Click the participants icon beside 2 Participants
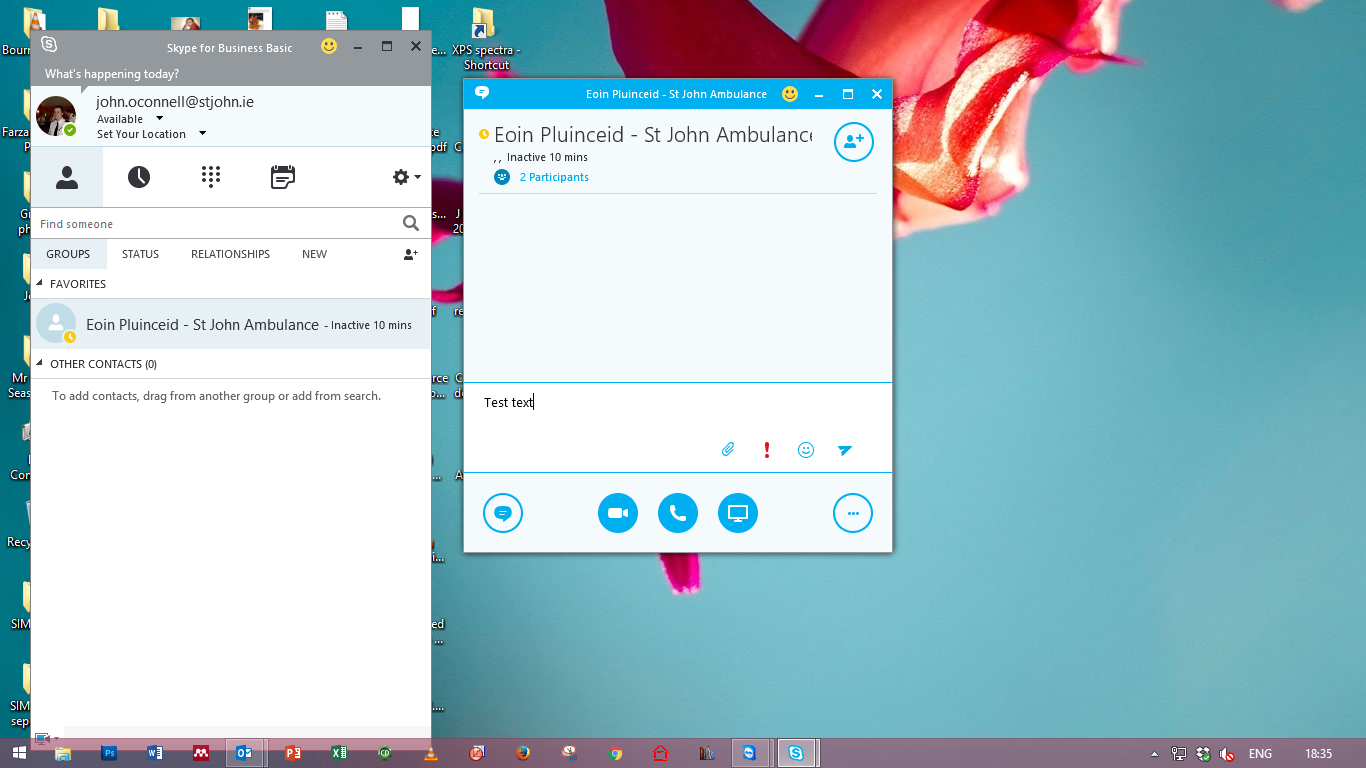The width and height of the screenshot is (1366, 768). pyautogui.click(x=502, y=177)
